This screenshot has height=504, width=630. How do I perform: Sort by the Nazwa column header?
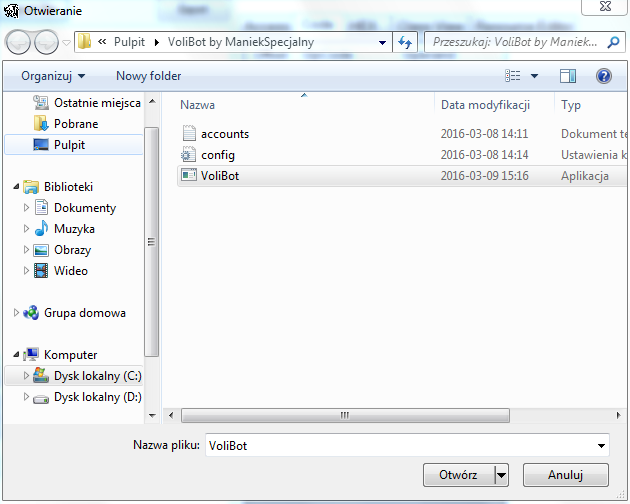[x=197, y=105]
